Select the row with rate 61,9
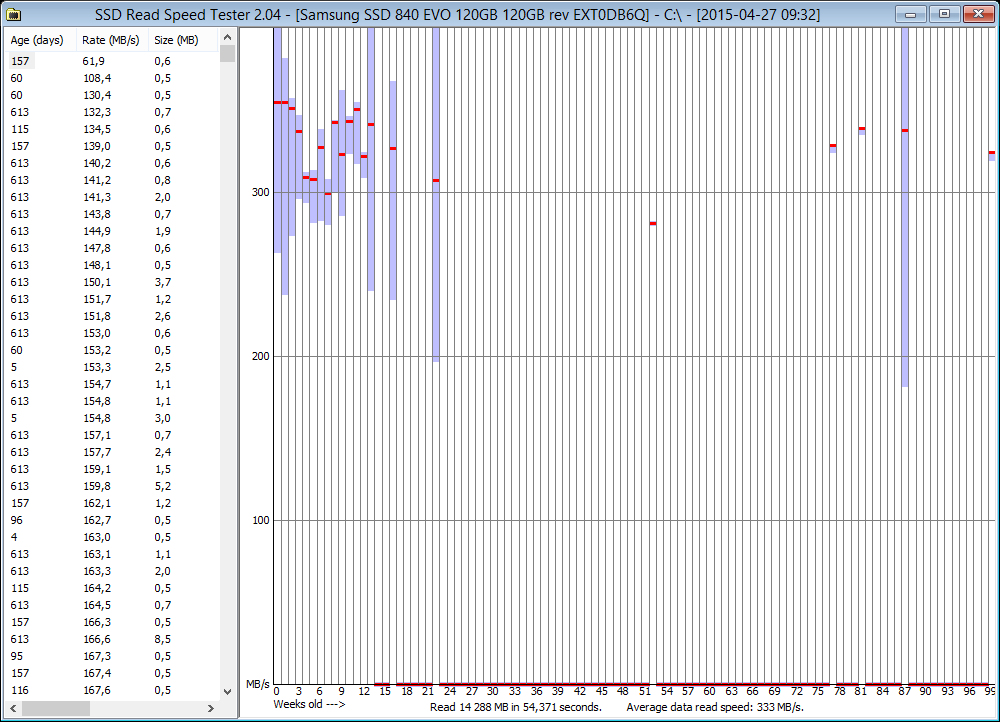 (112, 61)
